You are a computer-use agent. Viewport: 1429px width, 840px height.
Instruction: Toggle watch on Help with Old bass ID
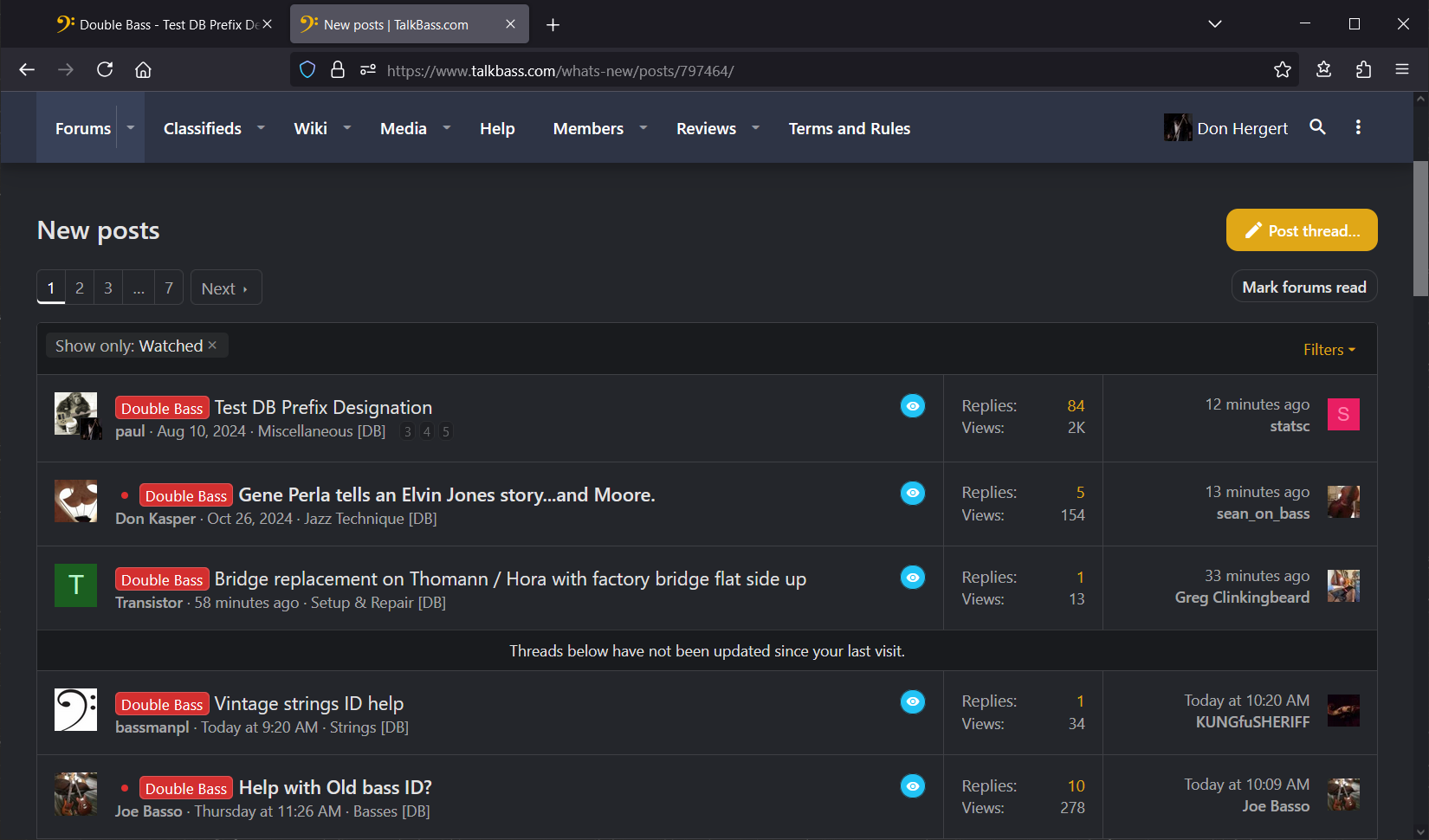pos(913,785)
